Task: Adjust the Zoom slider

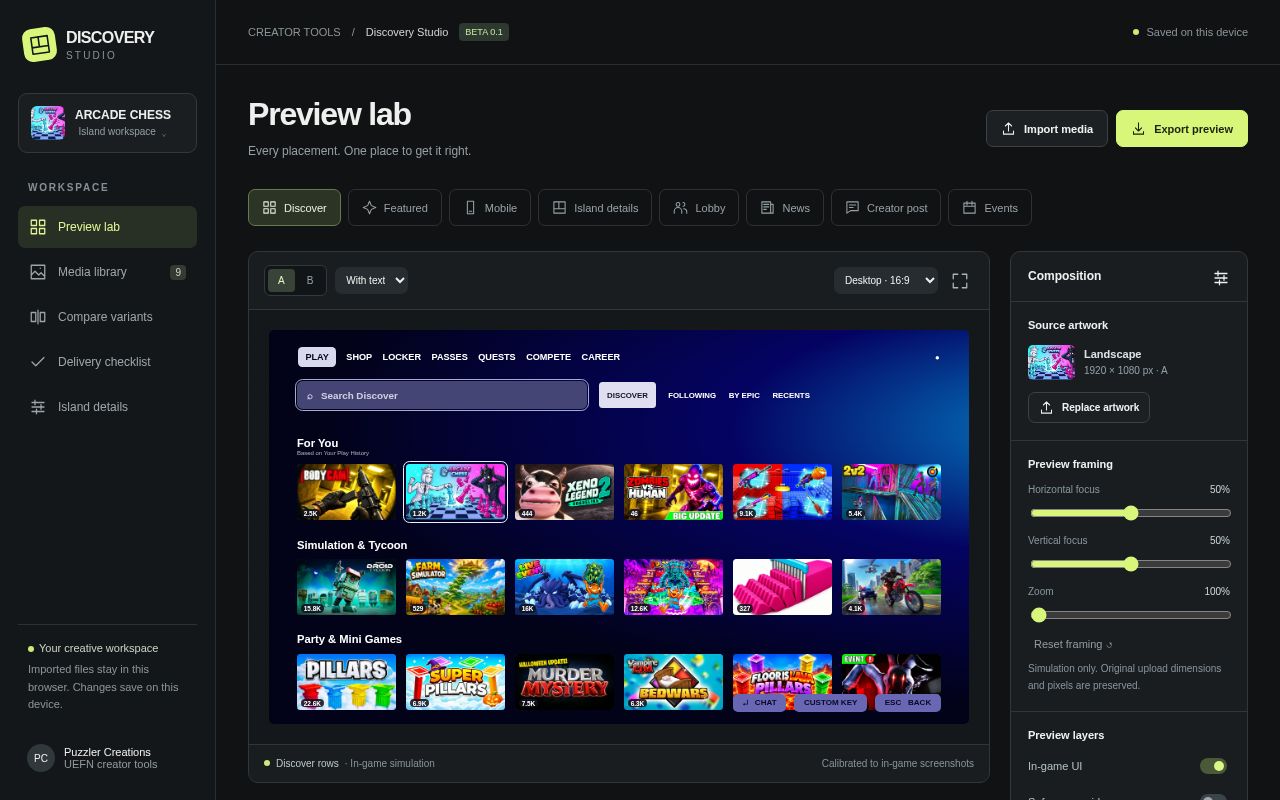Action: pyautogui.click(x=1130, y=615)
